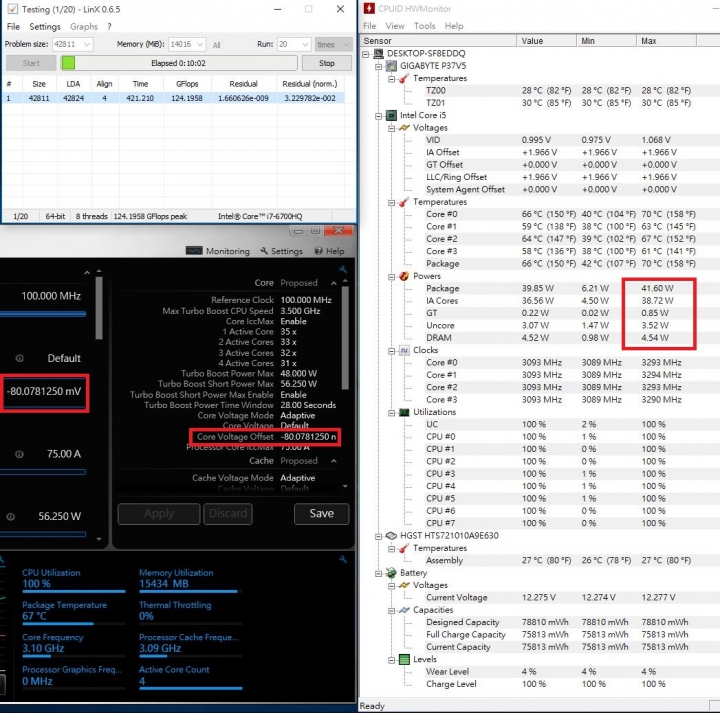Viewport: 720px width, 713px height.
Task: Click the Monitoring graph icon
Action: (x=194, y=251)
